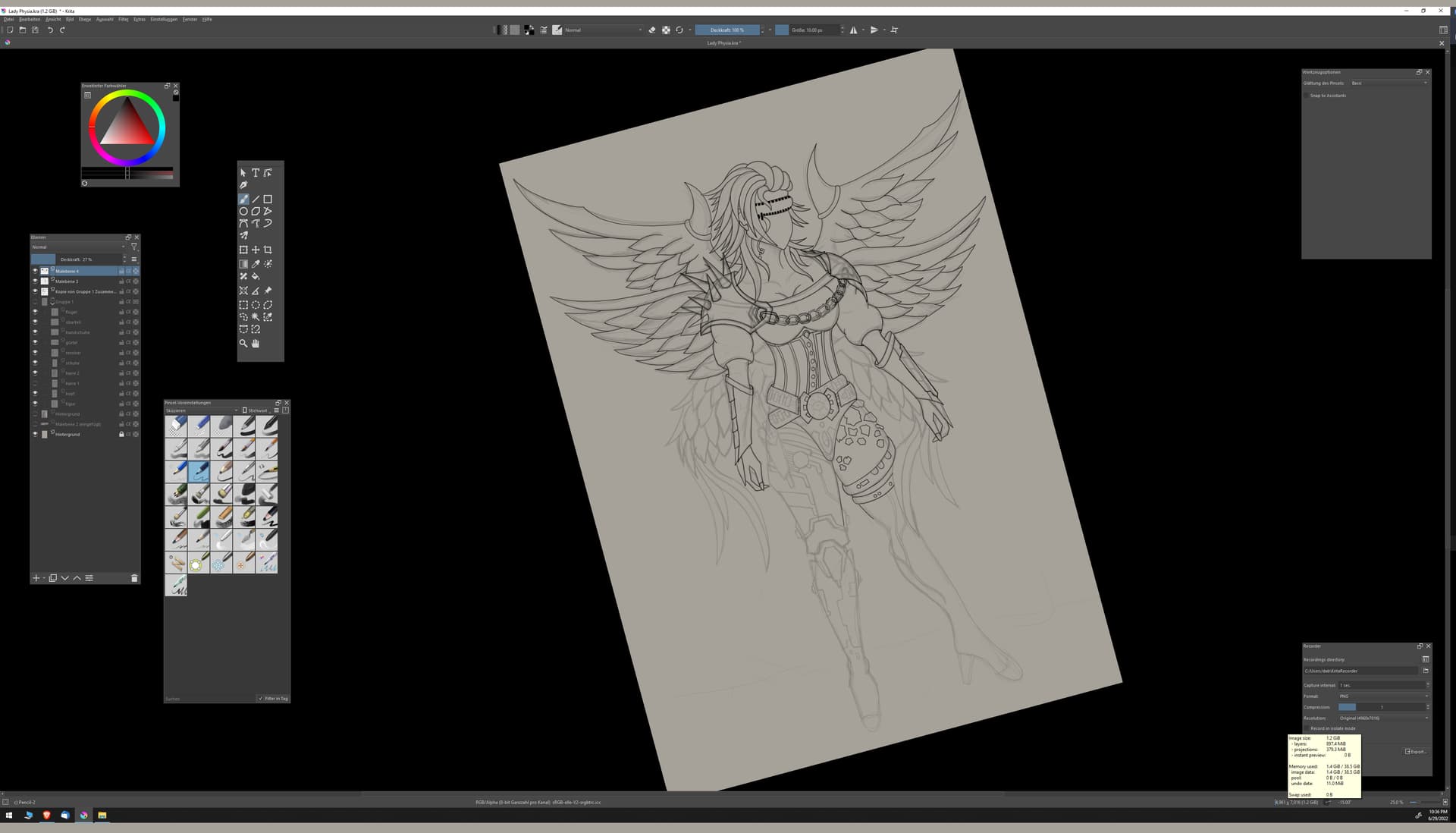Toggle eraser mode in top toolbar
The image size is (1456, 833).
click(652, 30)
